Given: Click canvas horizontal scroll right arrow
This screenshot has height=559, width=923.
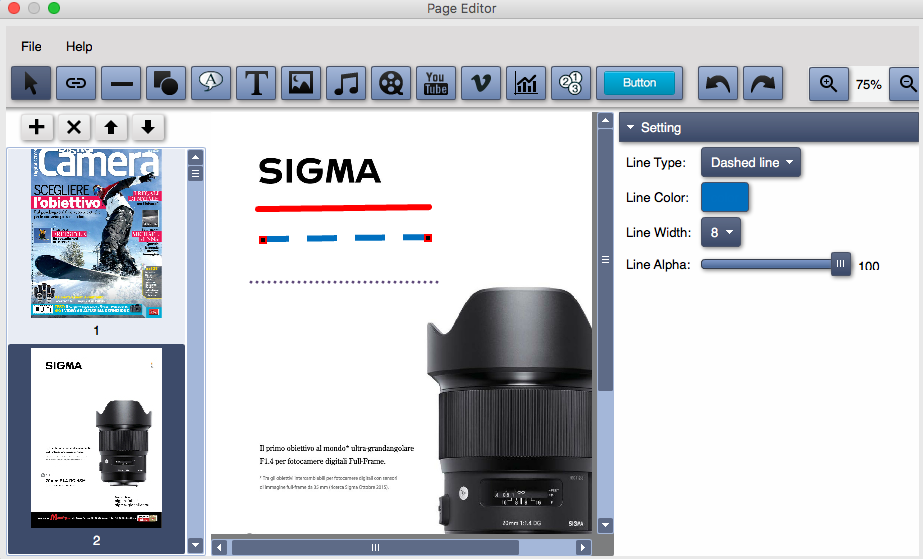Looking at the screenshot, I should tap(583, 548).
